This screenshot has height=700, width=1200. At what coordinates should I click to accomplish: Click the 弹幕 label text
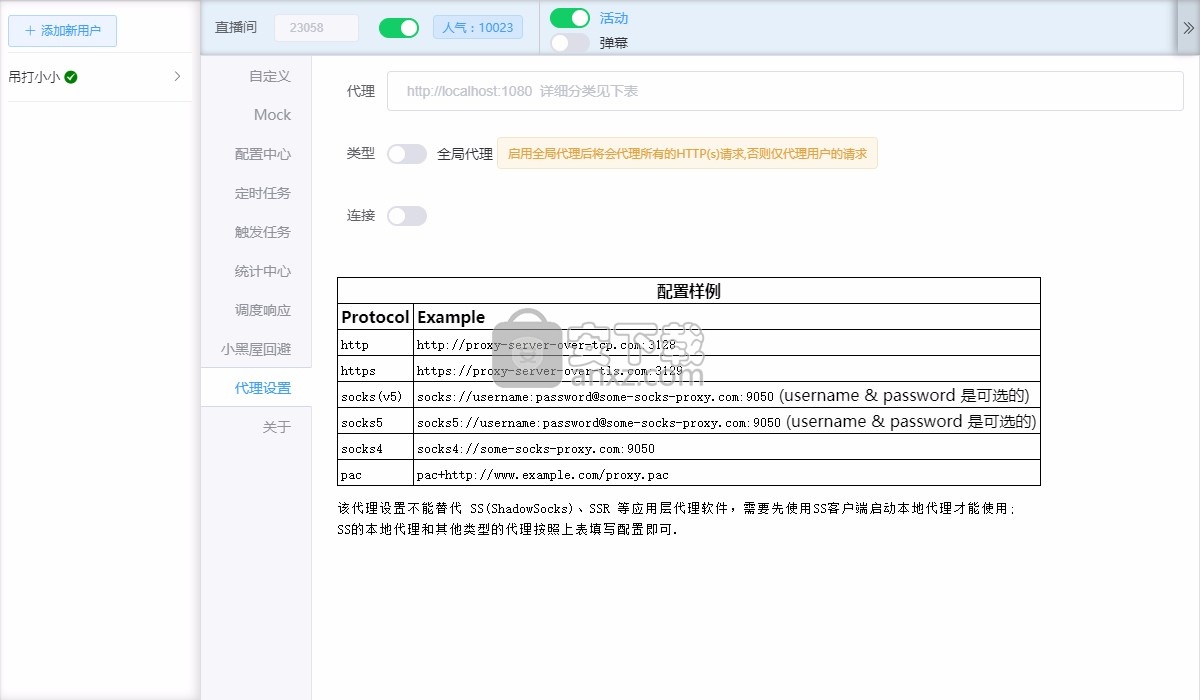point(614,43)
